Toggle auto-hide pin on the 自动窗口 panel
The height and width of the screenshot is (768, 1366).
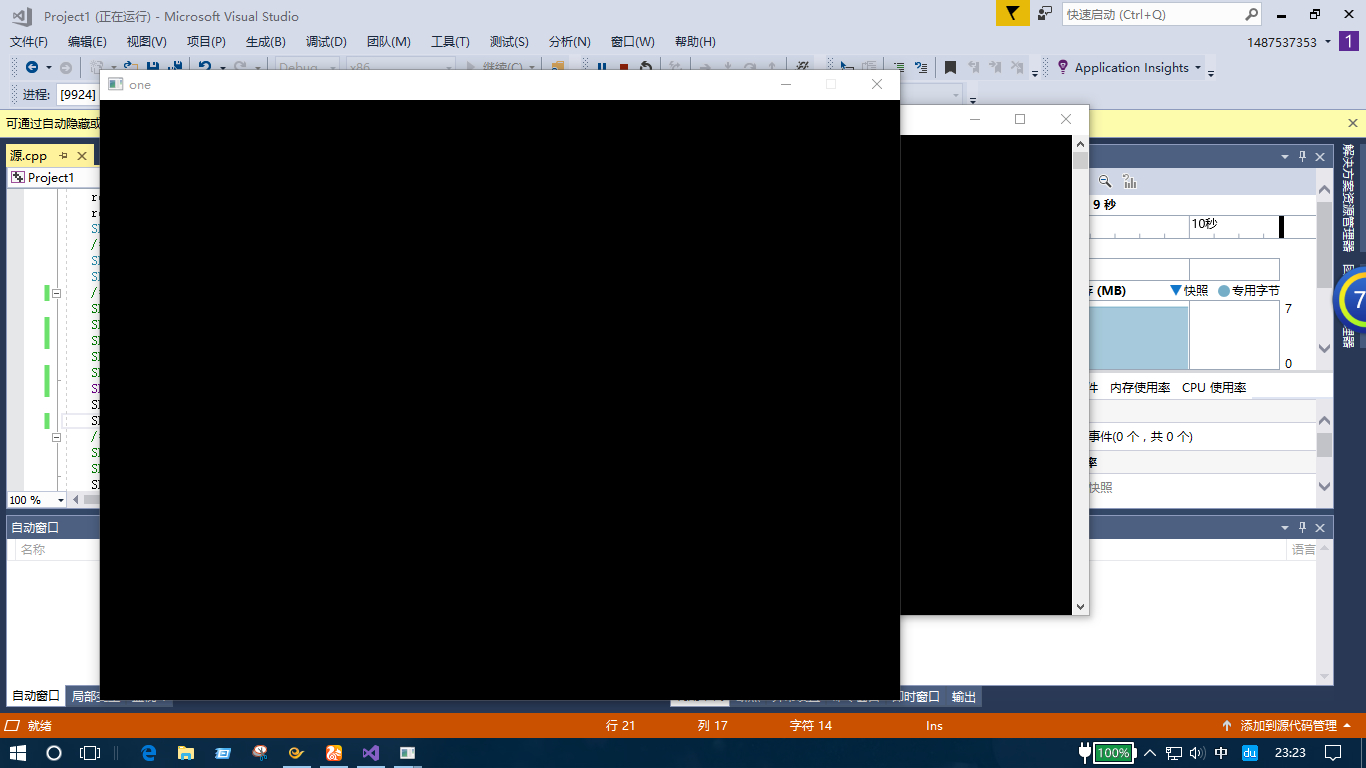tap(1302, 527)
